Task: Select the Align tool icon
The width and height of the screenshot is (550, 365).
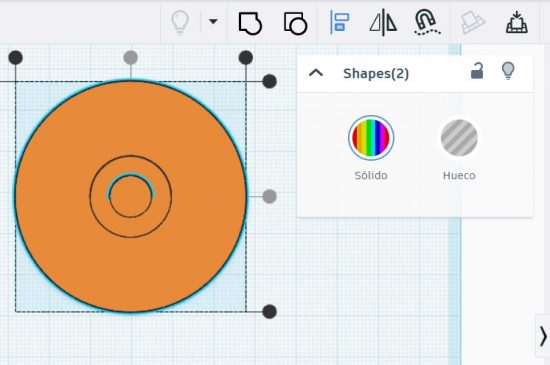Action: 339,22
